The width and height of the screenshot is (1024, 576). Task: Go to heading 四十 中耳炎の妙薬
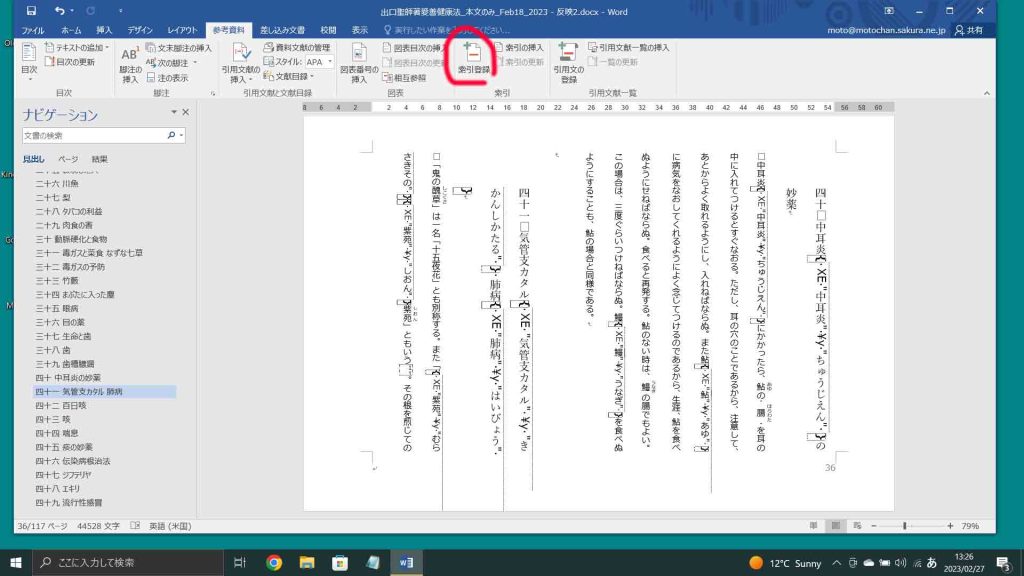pos(68,377)
